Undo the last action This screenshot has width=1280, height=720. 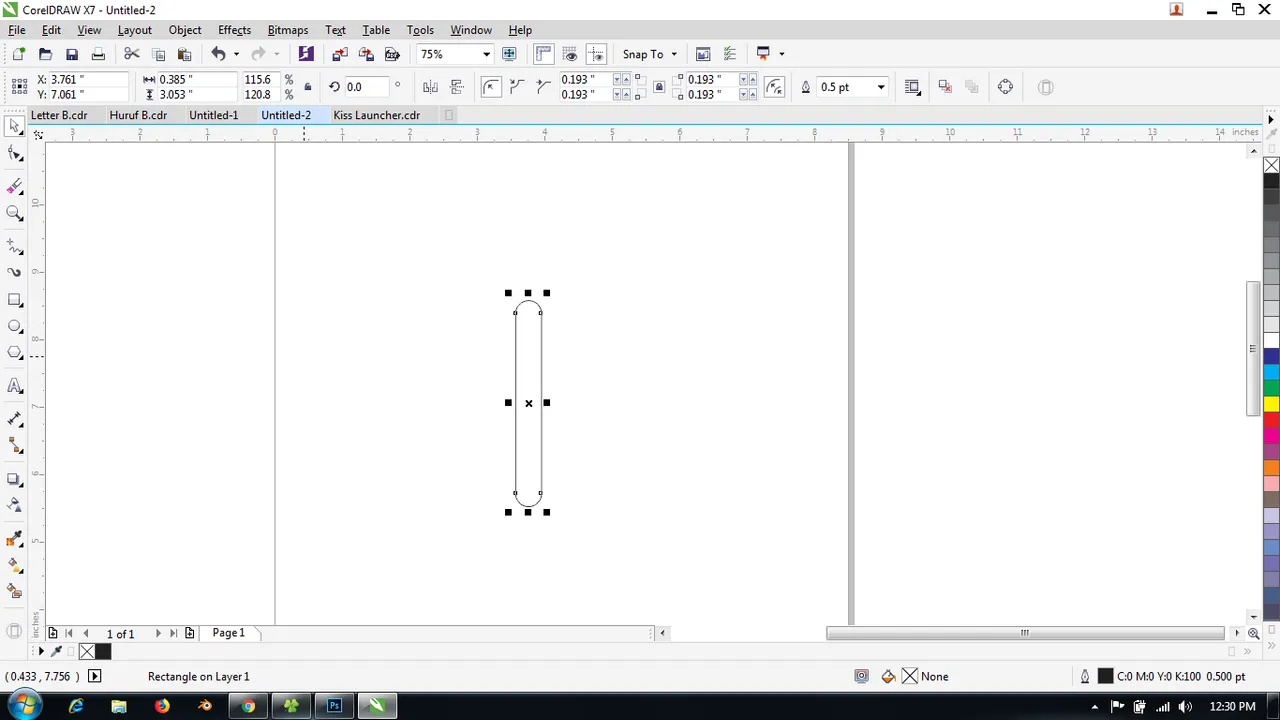[218, 54]
